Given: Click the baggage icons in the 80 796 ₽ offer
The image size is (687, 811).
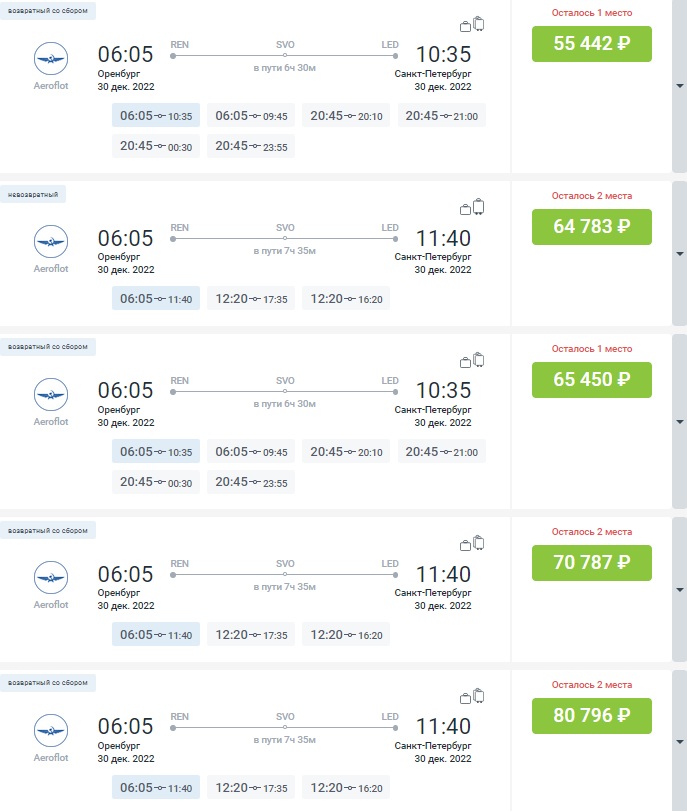Looking at the screenshot, I should 472,697.
